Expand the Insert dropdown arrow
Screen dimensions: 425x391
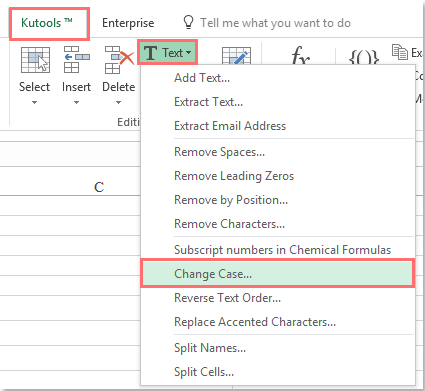click(76, 103)
